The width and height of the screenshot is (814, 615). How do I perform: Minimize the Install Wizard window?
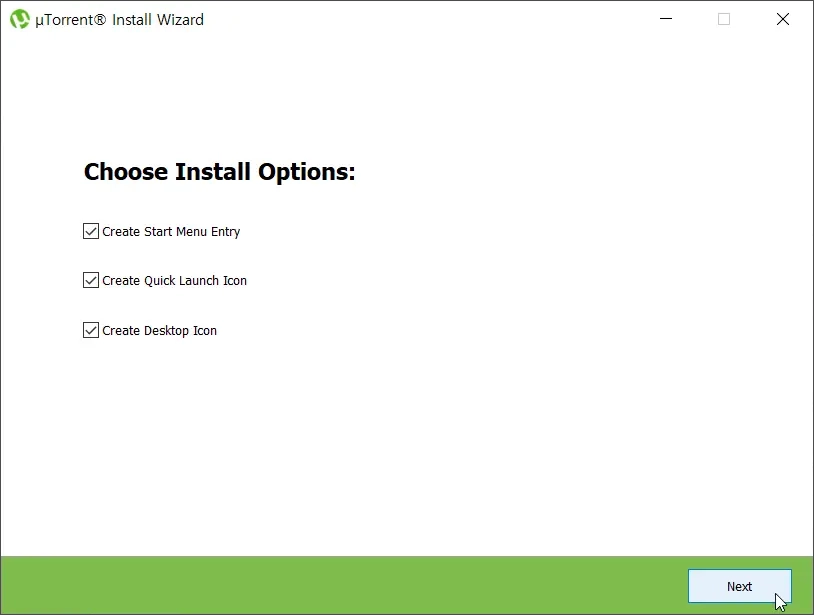tap(666, 19)
